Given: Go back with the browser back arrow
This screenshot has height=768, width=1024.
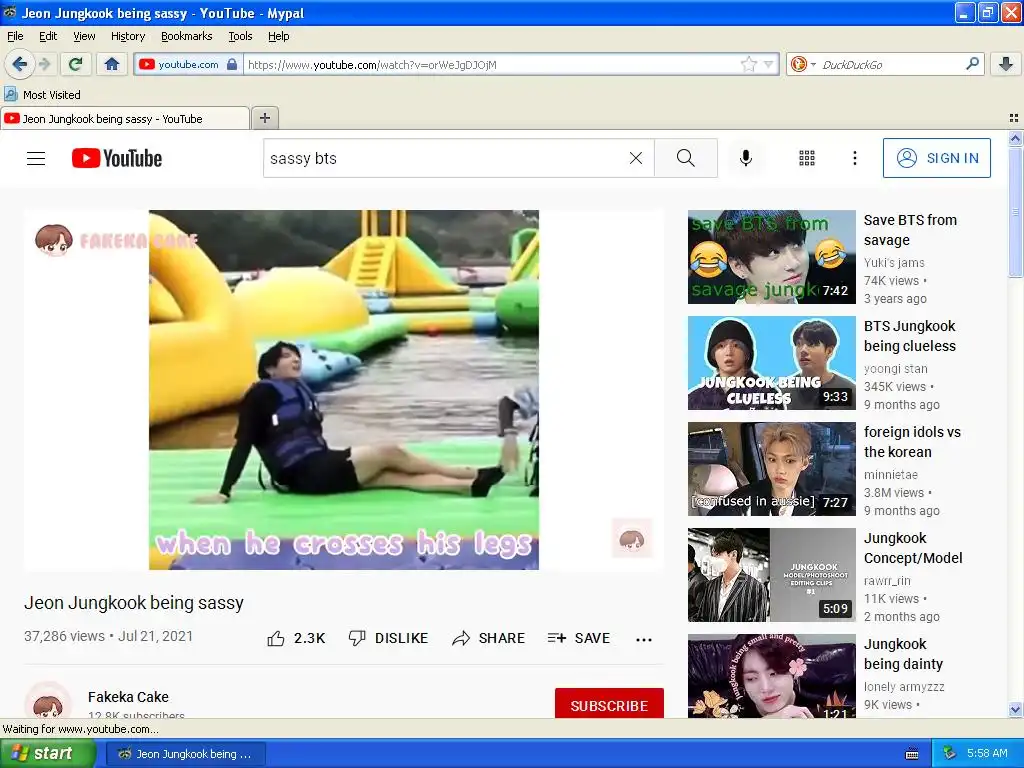Looking at the screenshot, I should click(19, 64).
